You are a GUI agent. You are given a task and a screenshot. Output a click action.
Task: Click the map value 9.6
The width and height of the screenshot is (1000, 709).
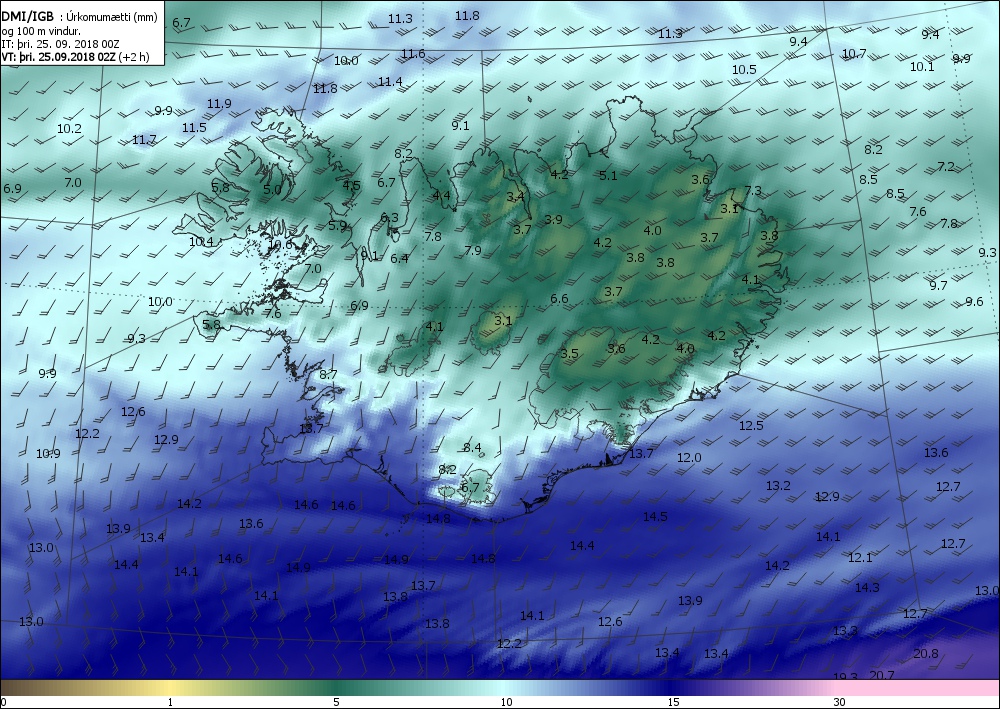pyautogui.click(x=974, y=302)
